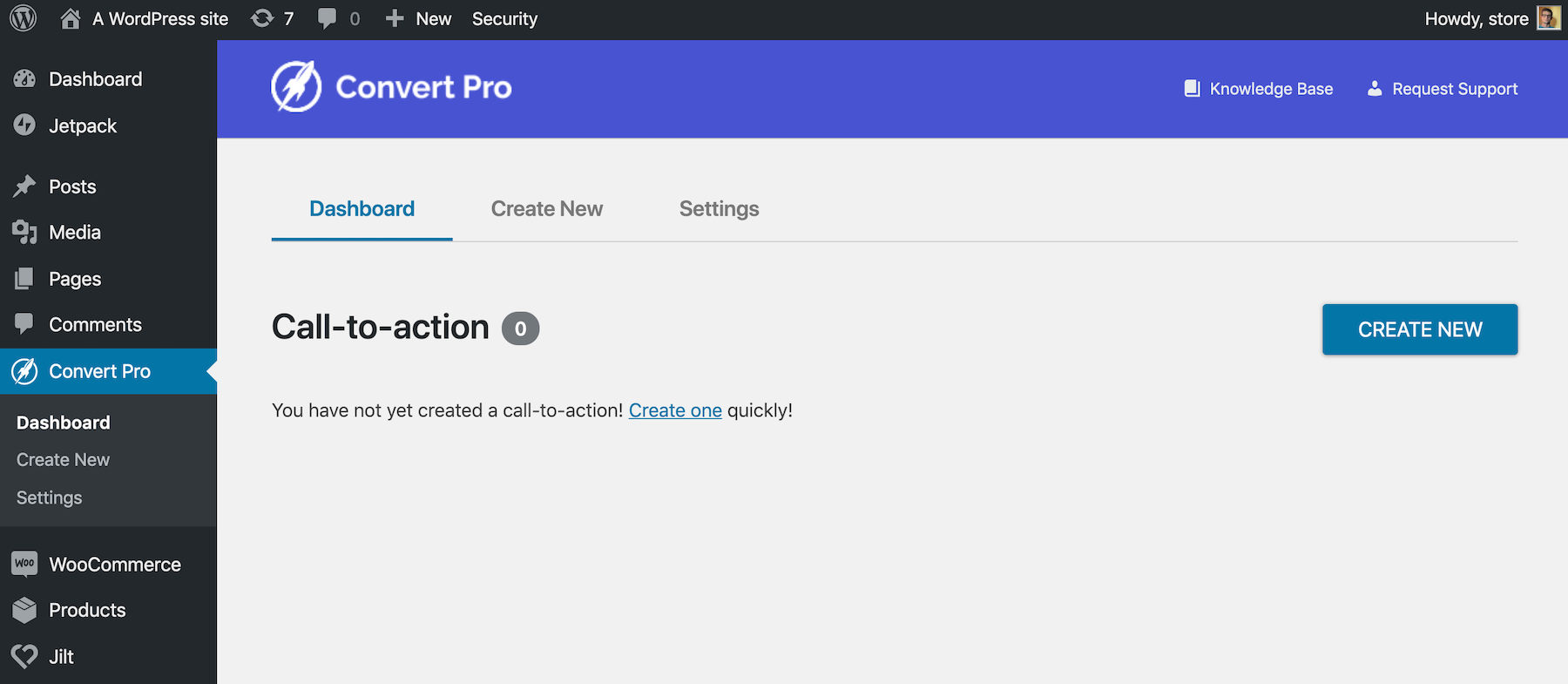Click the Convert Pro header logo

pos(296,86)
